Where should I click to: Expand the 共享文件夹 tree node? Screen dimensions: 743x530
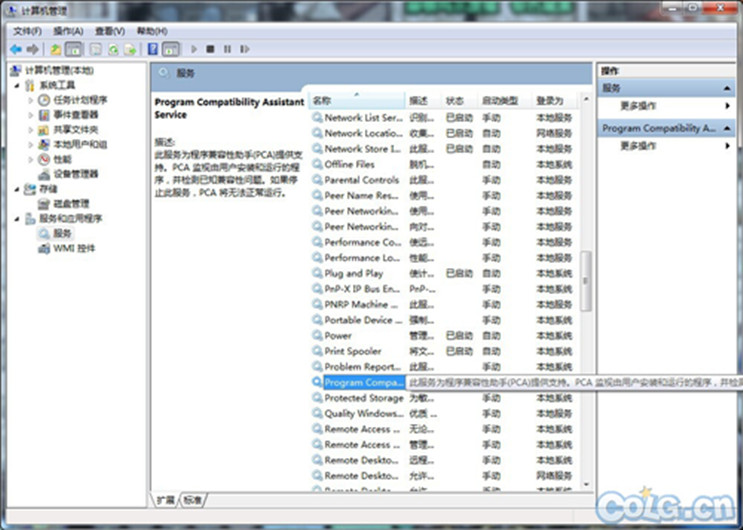coord(31,129)
